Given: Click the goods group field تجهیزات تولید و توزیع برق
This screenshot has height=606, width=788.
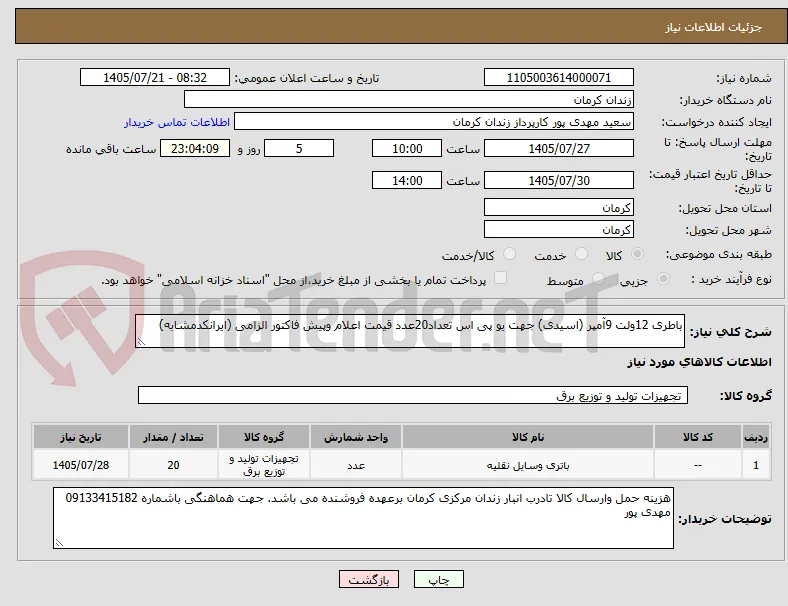Looking at the screenshot, I should tap(413, 395).
